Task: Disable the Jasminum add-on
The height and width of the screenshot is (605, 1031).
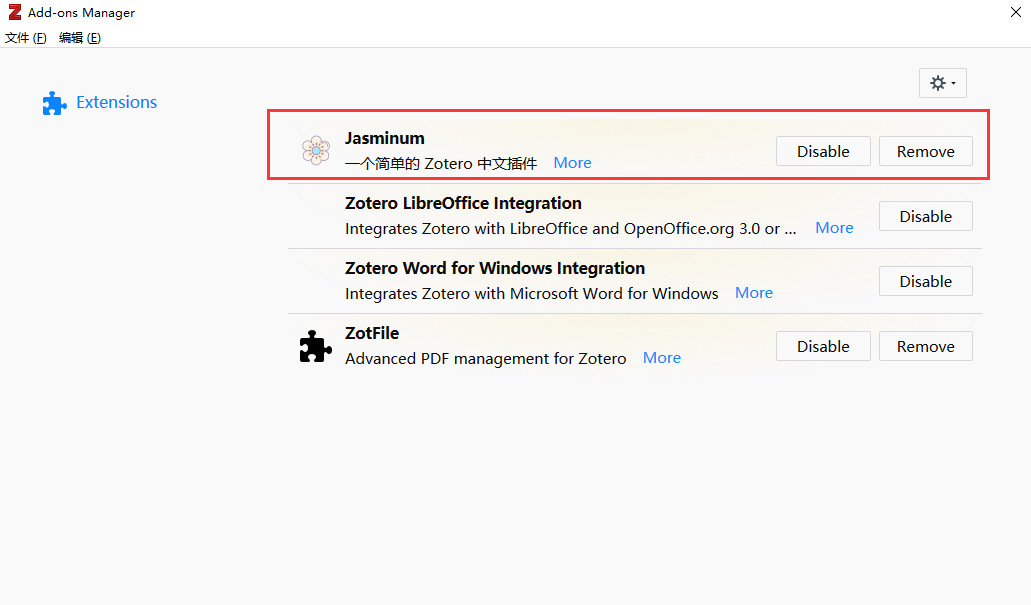Action: pos(823,151)
